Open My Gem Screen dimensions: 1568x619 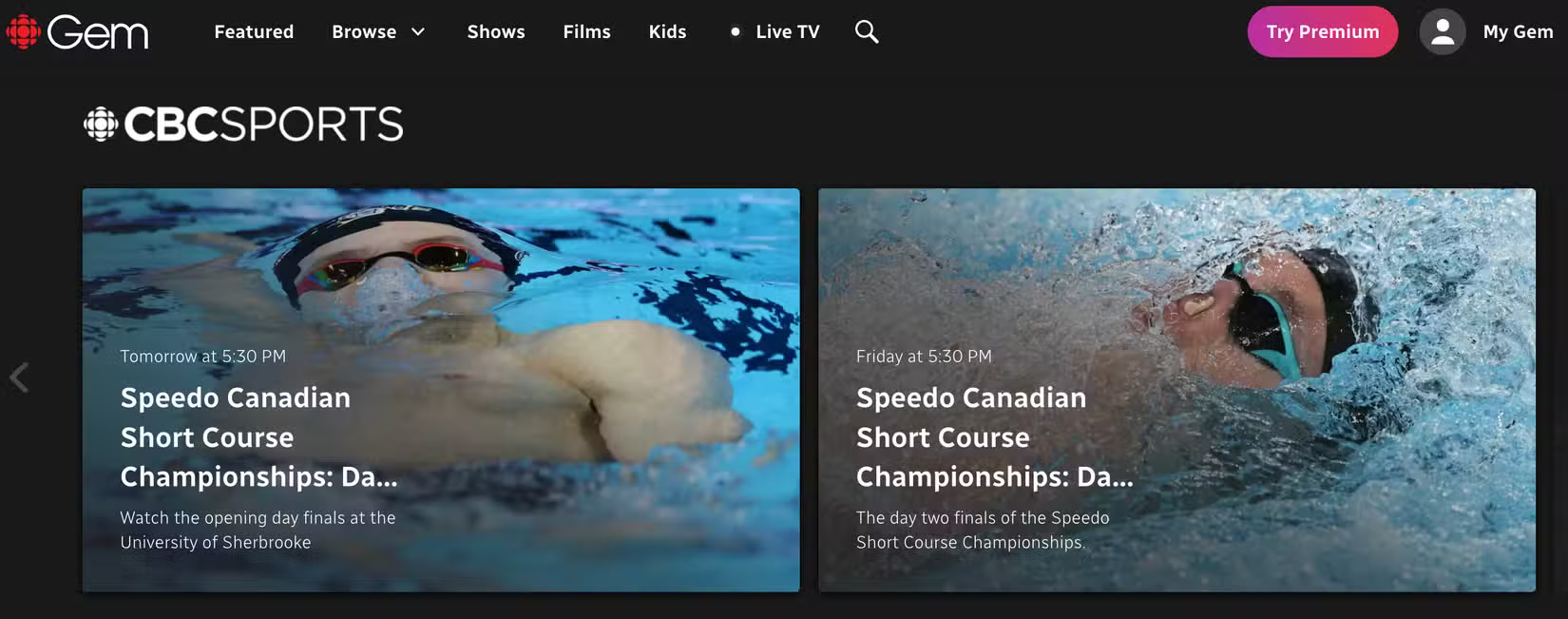pyautogui.click(x=1517, y=31)
